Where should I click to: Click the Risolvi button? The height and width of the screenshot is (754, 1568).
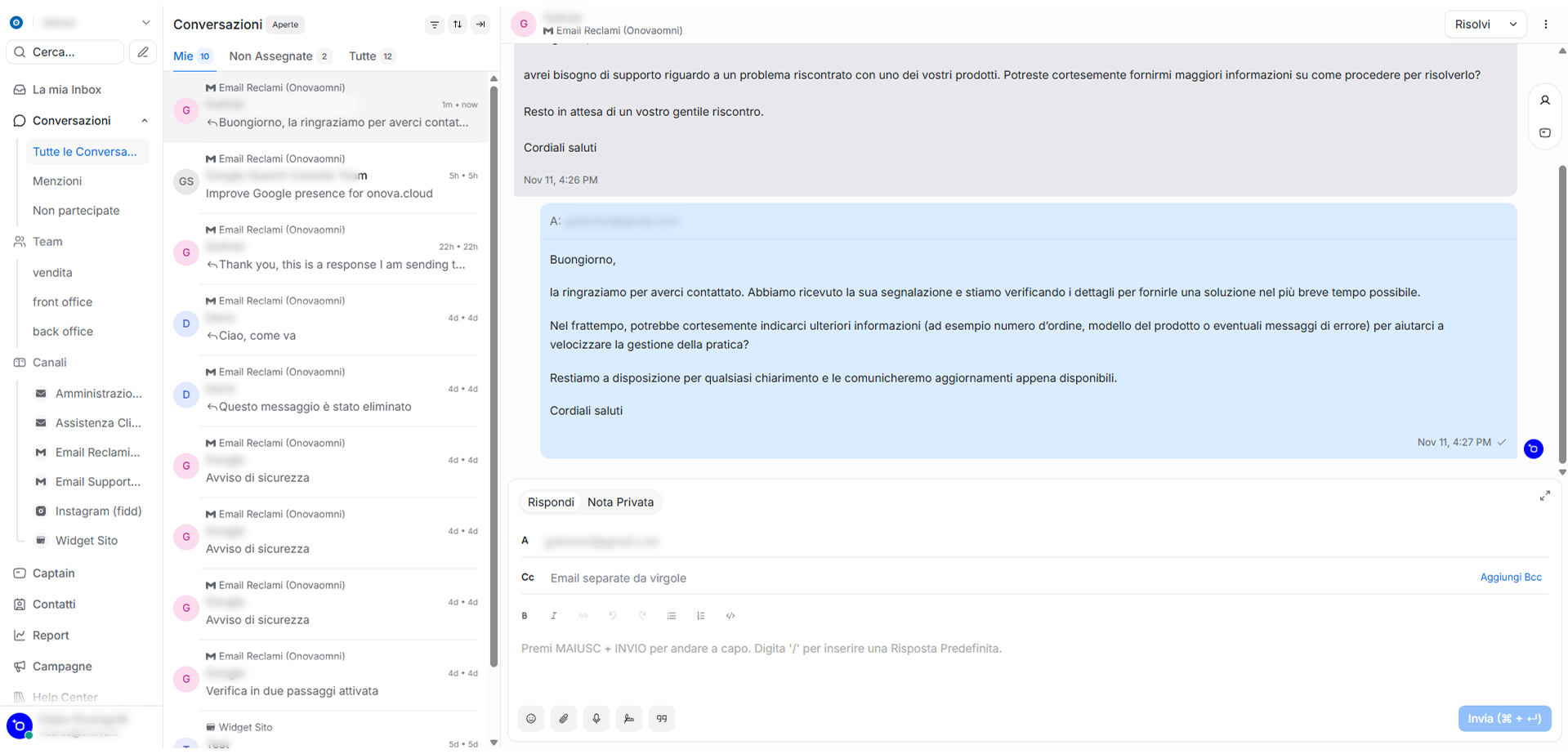(x=1472, y=25)
